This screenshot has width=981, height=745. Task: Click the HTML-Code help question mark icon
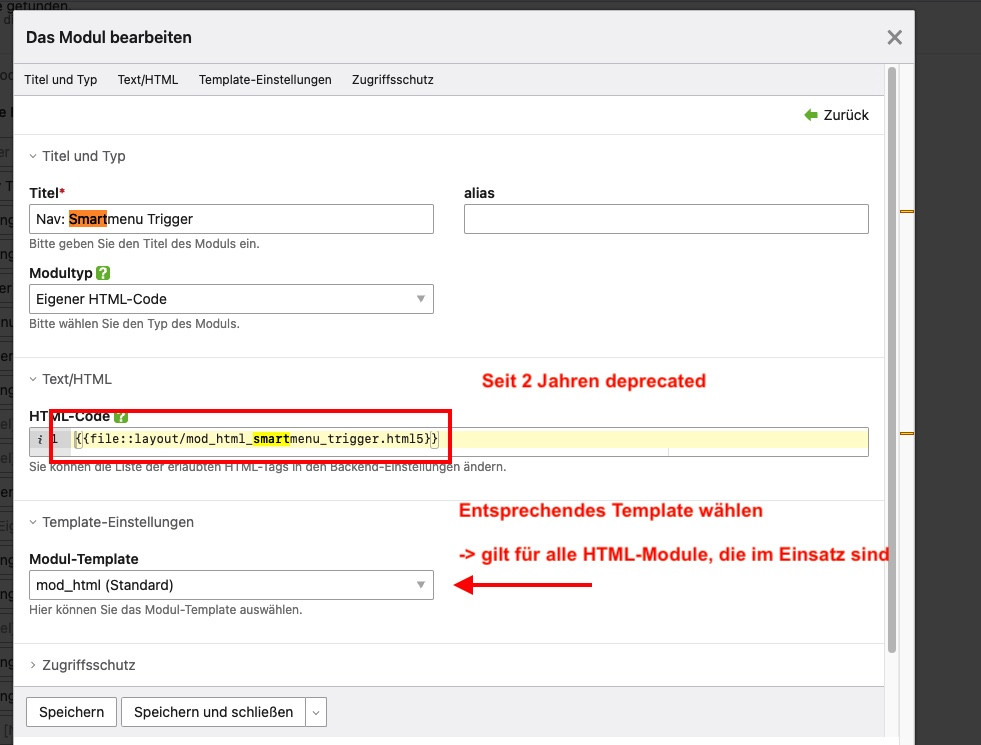click(121, 416)
